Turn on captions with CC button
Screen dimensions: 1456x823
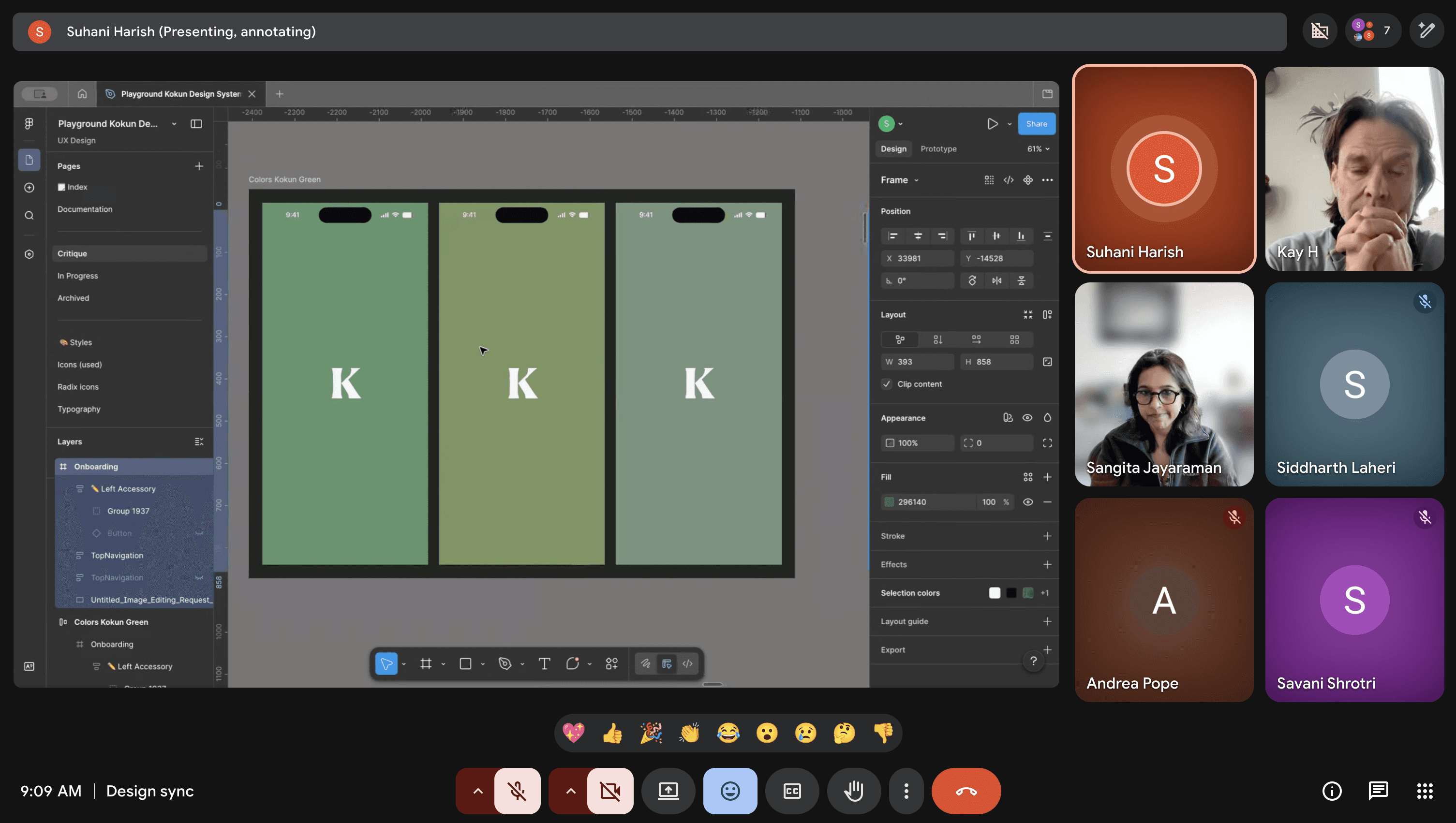click(x=792, y=791)
